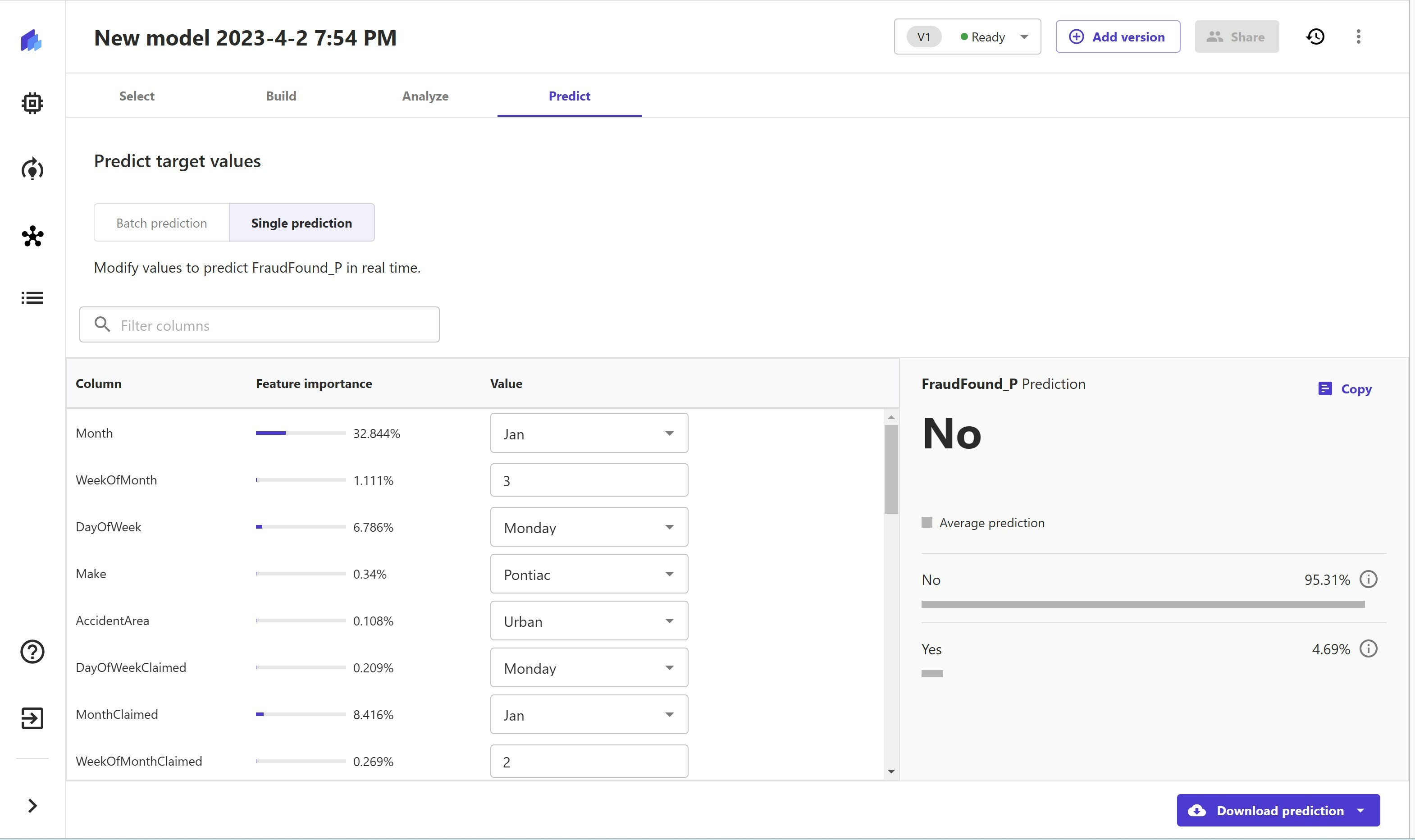Click info icon next to Yes 4.69%
Image resolution: width=1415 pixels, height=840 pixels.
[x=1368, y=648]
